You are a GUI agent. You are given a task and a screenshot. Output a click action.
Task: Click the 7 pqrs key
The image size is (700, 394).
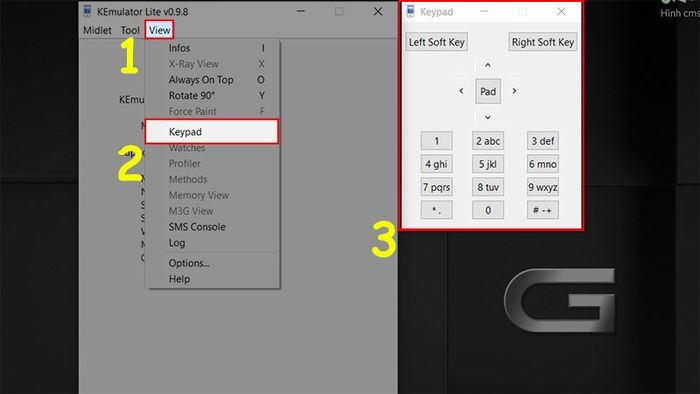click(437, 187)
